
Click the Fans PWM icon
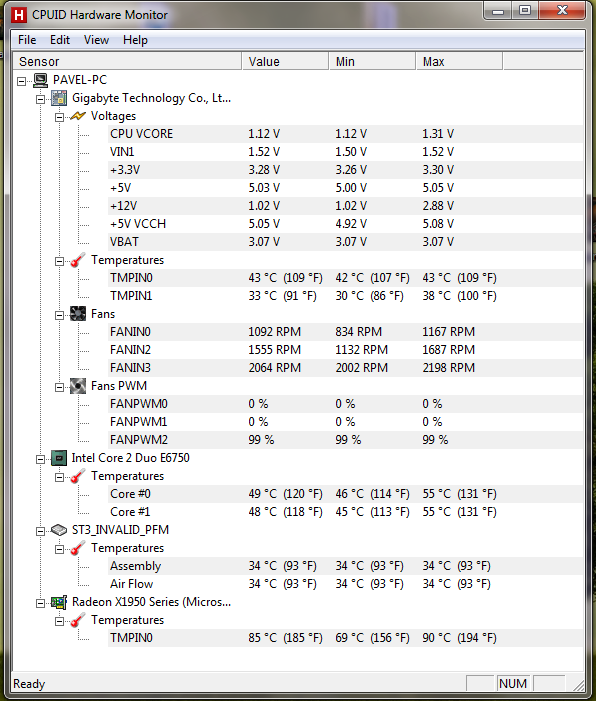78,386
